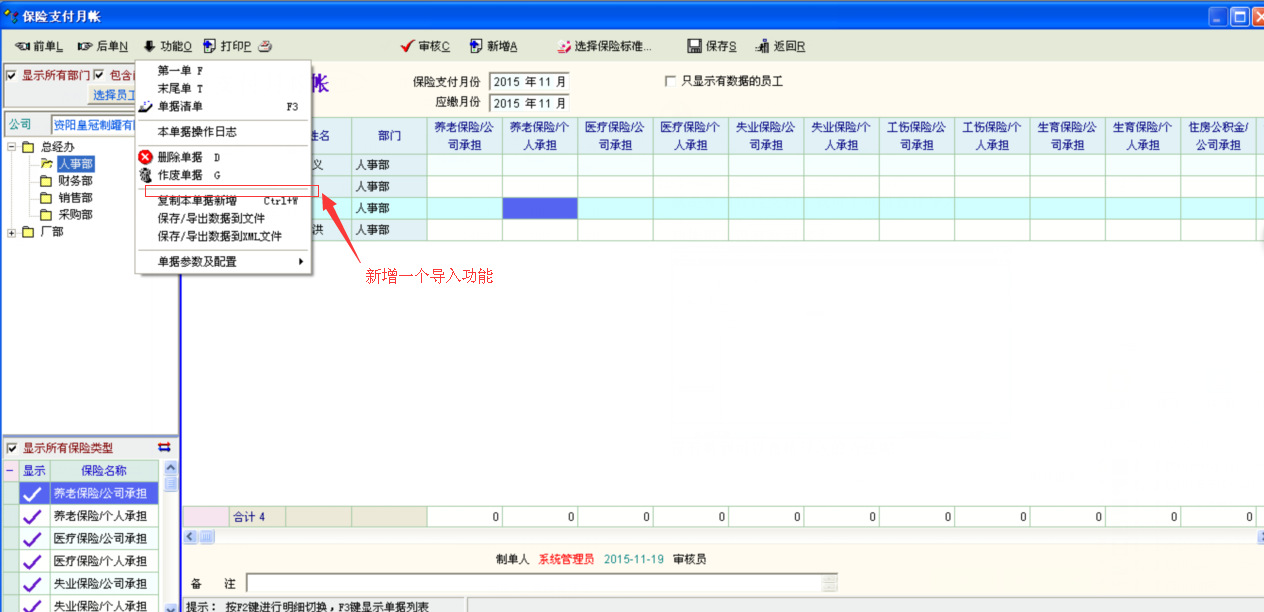Toggle 只显示有数据的员工 checkbox
Image resolution: width=1264 pixels, height=612 pixels.
click(x=671, y=81)
